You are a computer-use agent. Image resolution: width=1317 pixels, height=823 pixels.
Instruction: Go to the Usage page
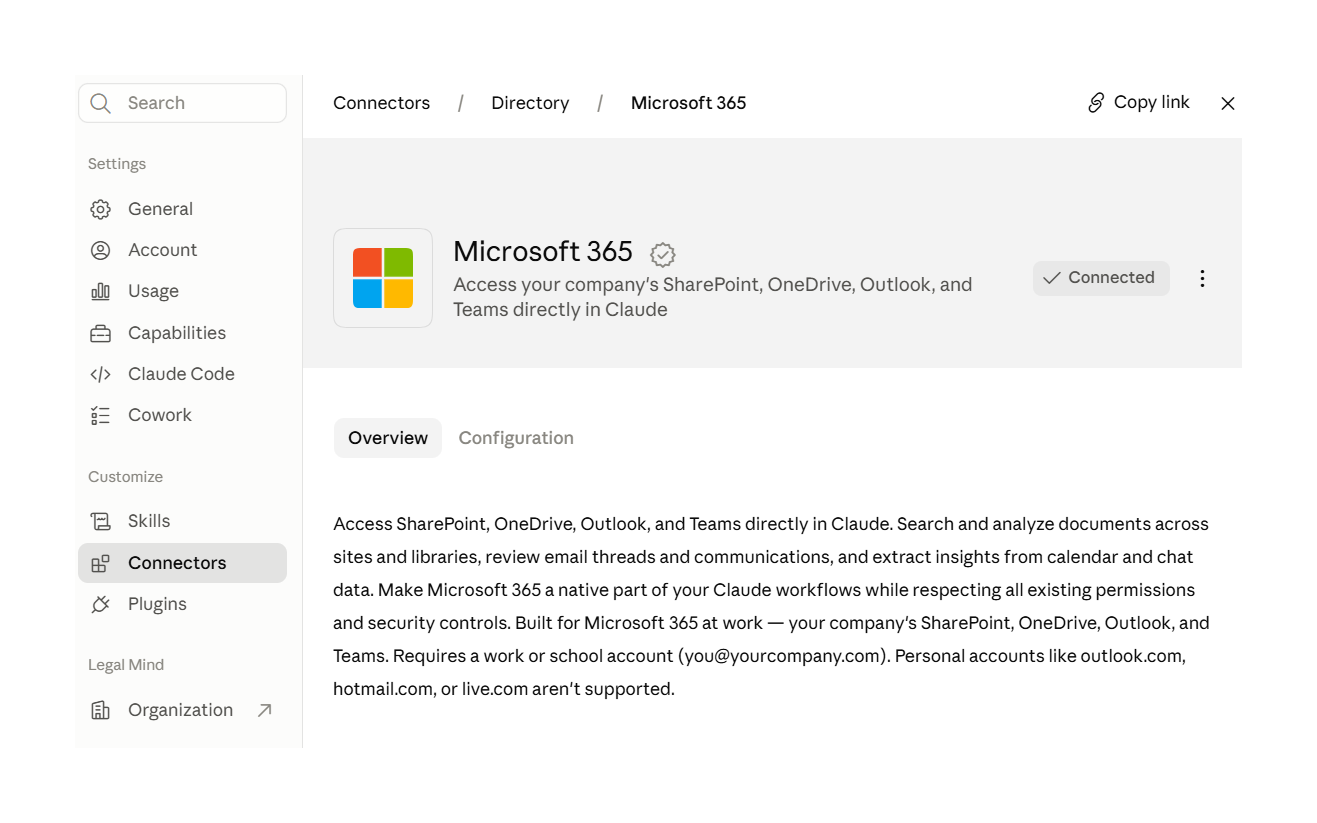tap(182, 291)
